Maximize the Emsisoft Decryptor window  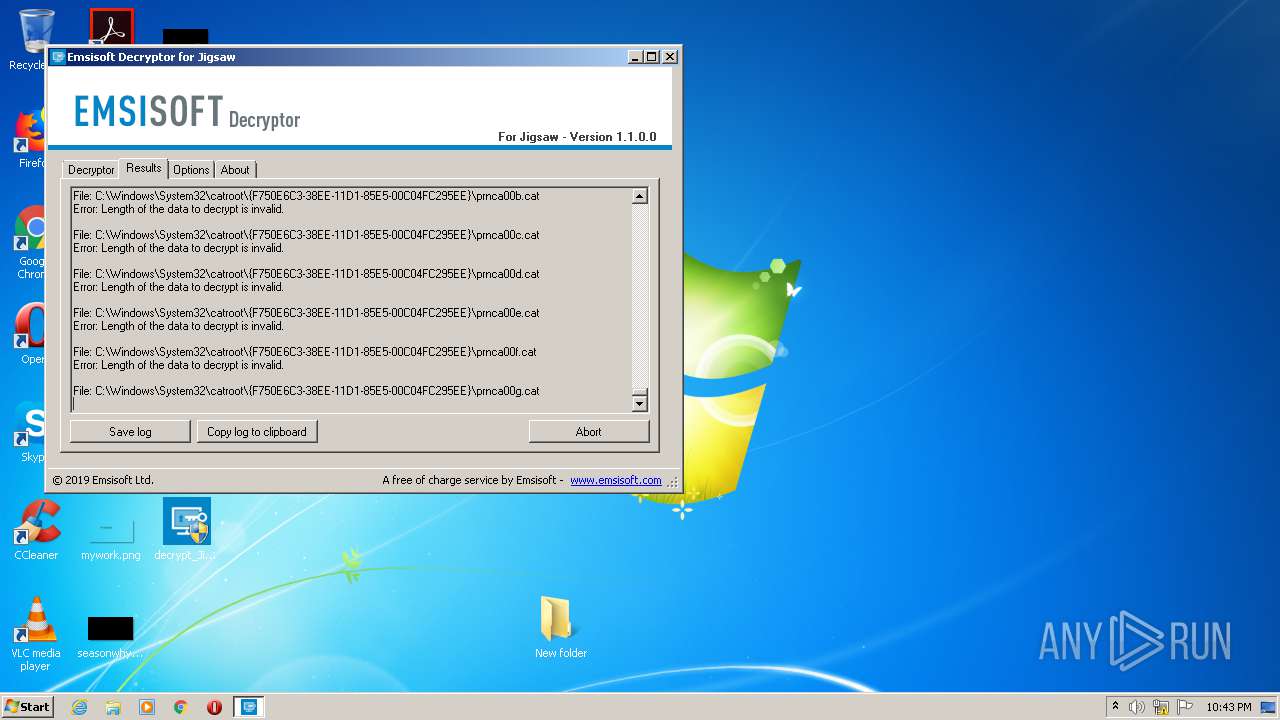point(652,57)
